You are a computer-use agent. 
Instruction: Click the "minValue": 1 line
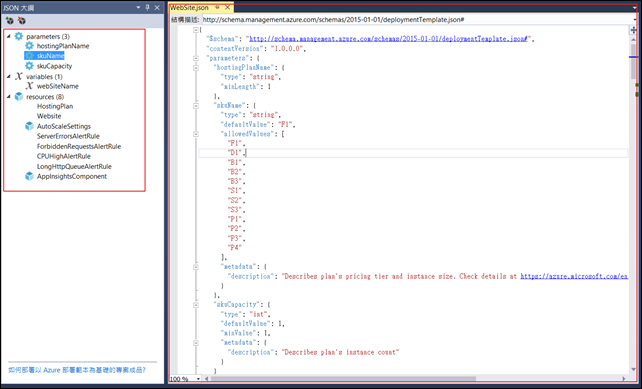pyautogui.click(x=246, y=333)
